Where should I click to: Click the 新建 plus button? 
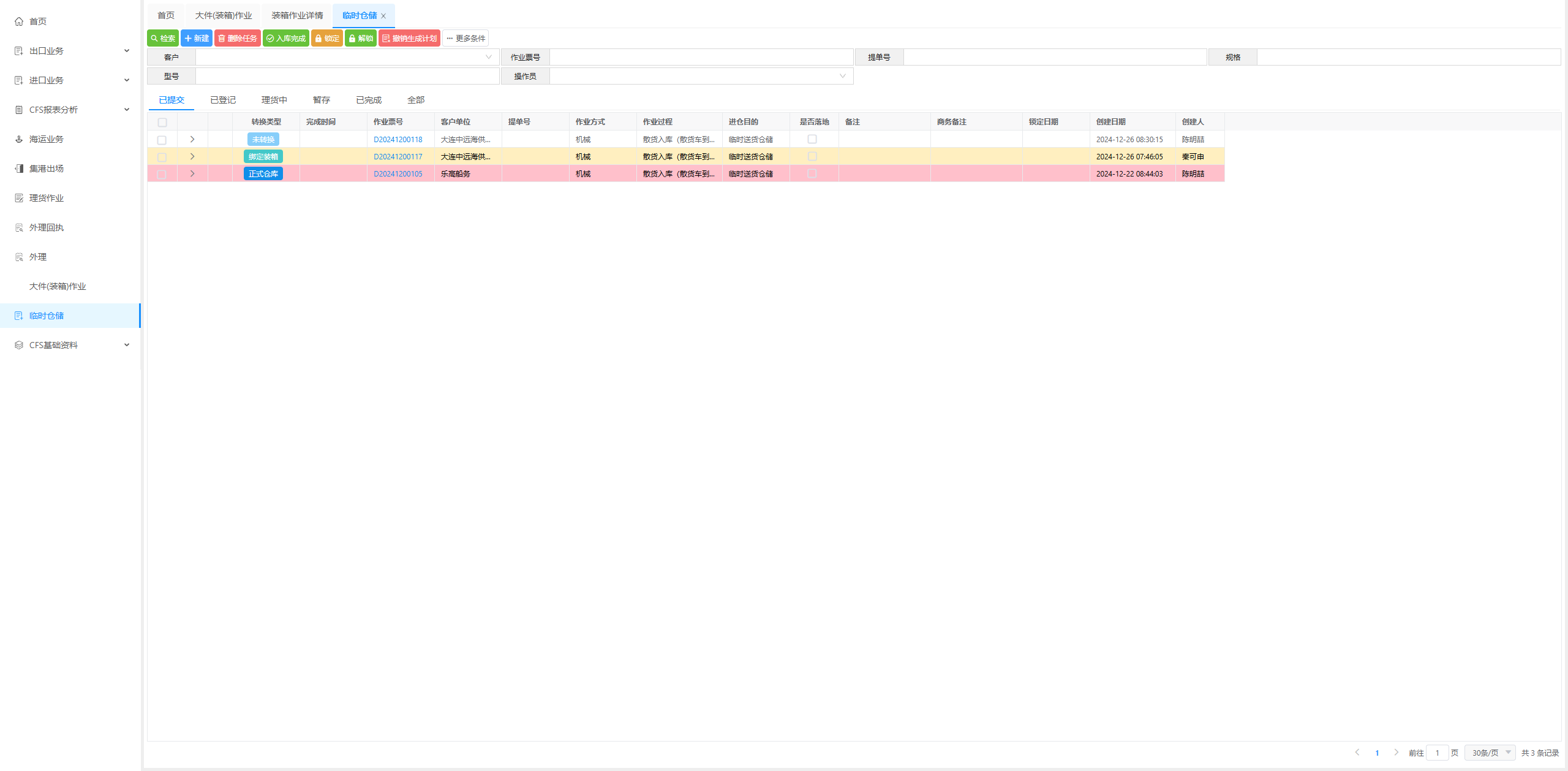click(x=197, y=38)
